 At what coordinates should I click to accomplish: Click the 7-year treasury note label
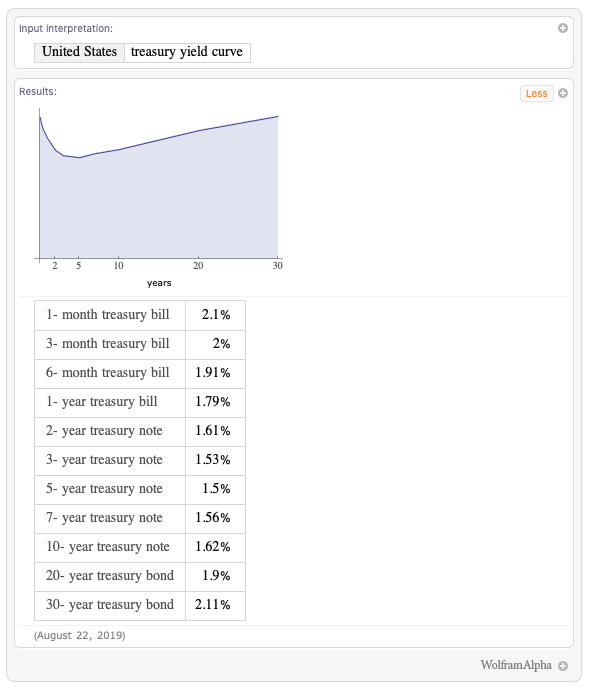click(x=104, y=518)
